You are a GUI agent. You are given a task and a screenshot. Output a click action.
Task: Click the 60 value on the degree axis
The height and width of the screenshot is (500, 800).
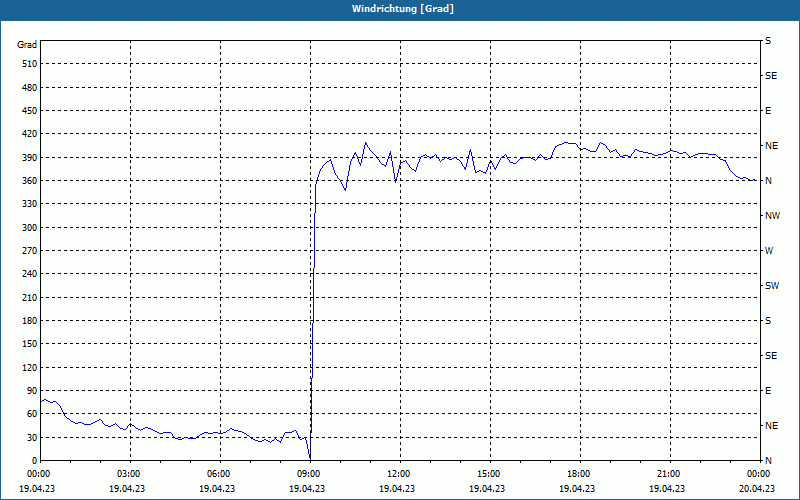pyautogui.click(x=32, y=414)
